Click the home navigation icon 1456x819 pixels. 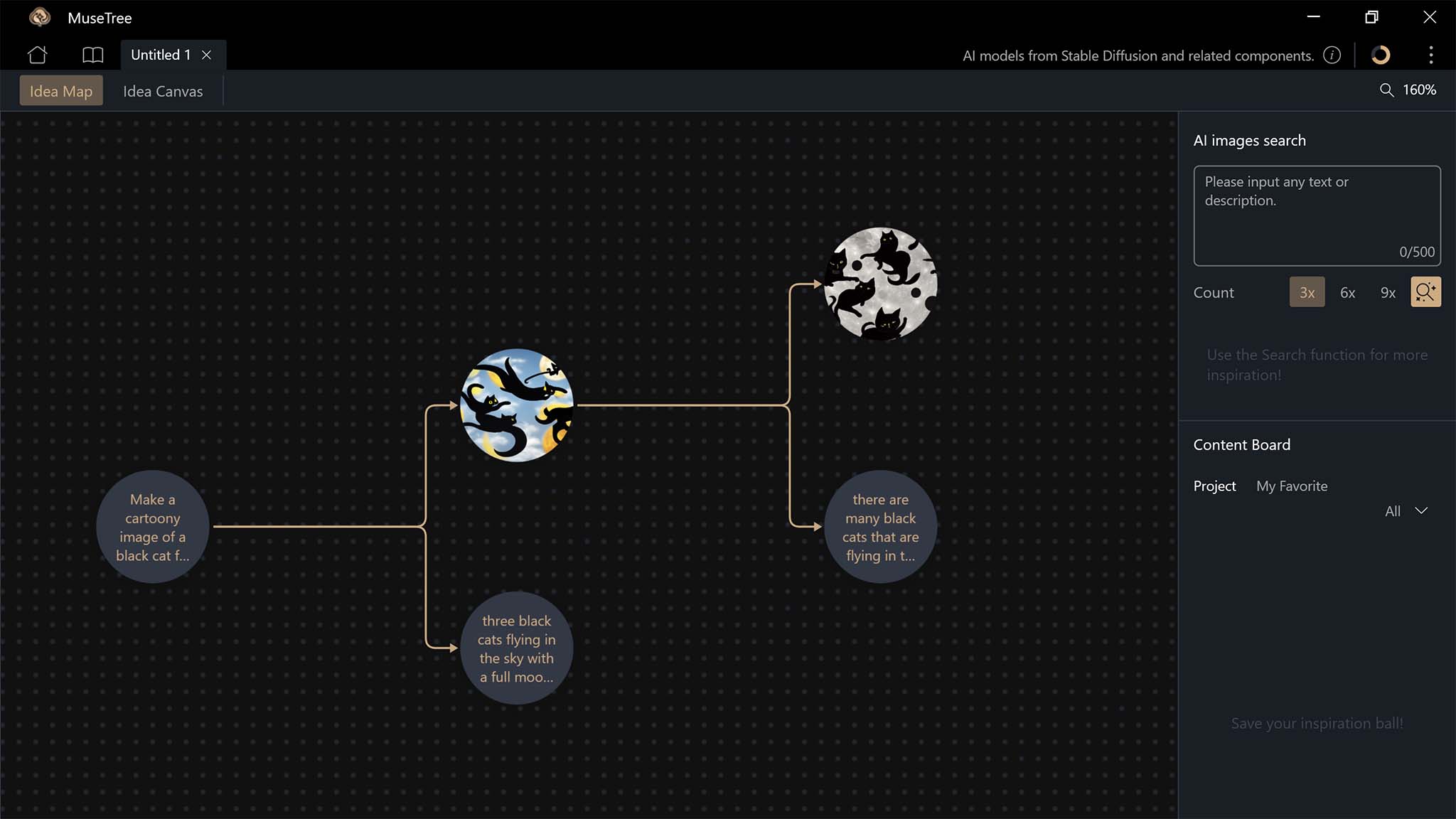tap(36, 54)
